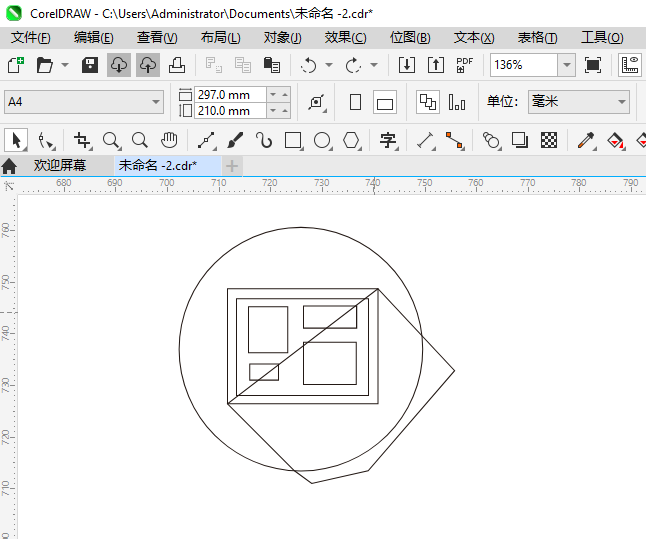Expand the Open file dropdown arrow
Screen dimensions: 646x539
[65, 65]
